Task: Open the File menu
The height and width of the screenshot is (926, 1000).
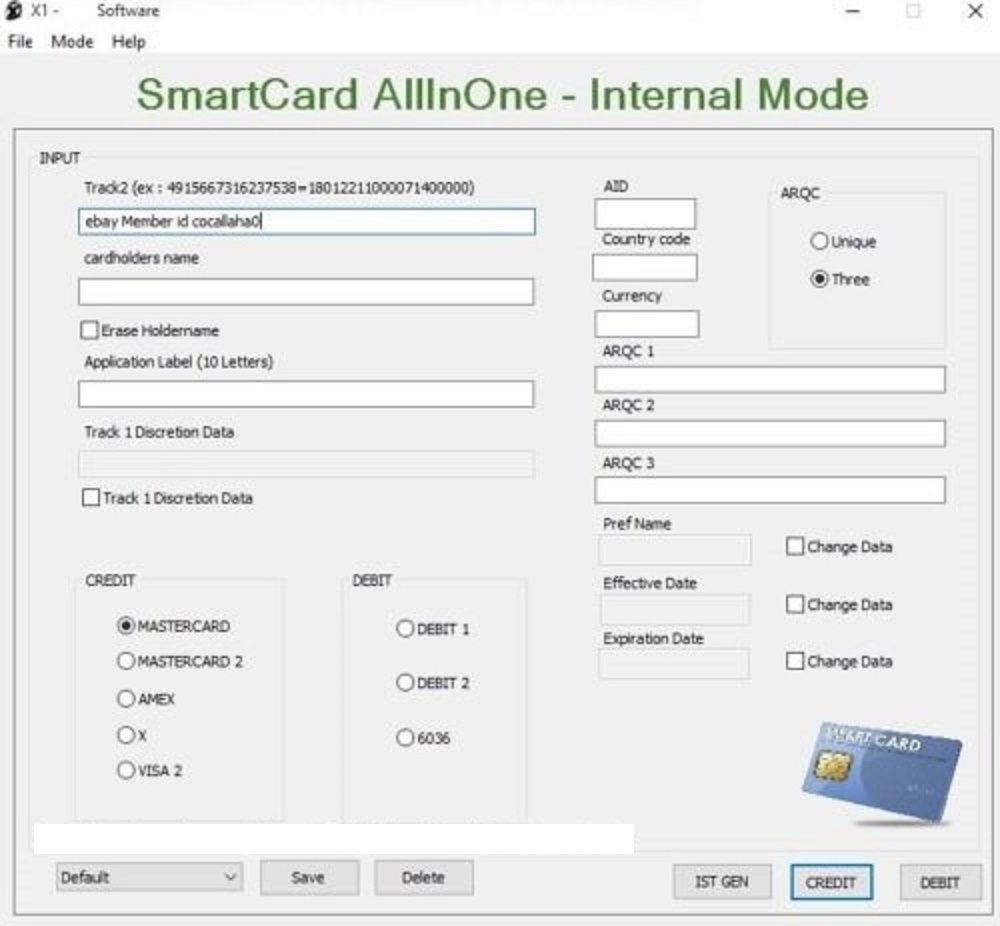Action: pos(18,42)
